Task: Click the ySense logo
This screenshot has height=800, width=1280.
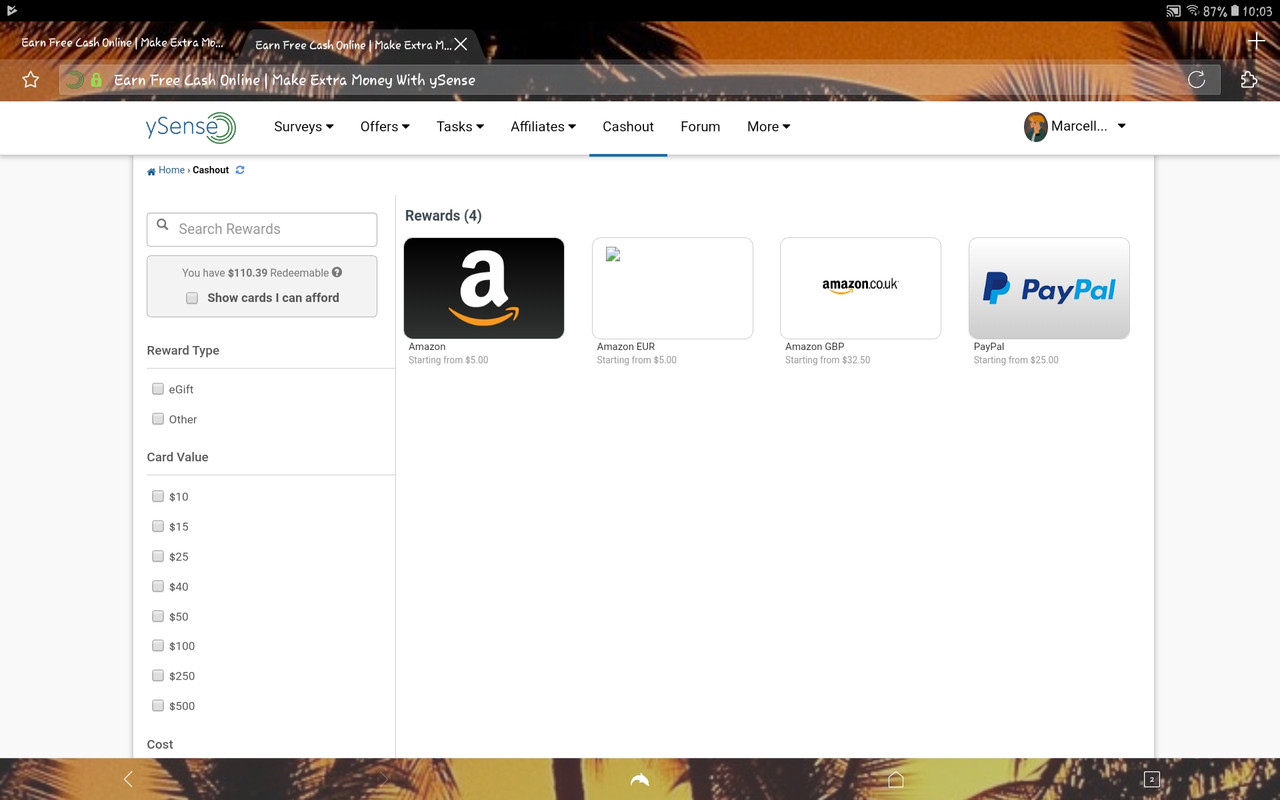Action: click(x=191, y=127)
